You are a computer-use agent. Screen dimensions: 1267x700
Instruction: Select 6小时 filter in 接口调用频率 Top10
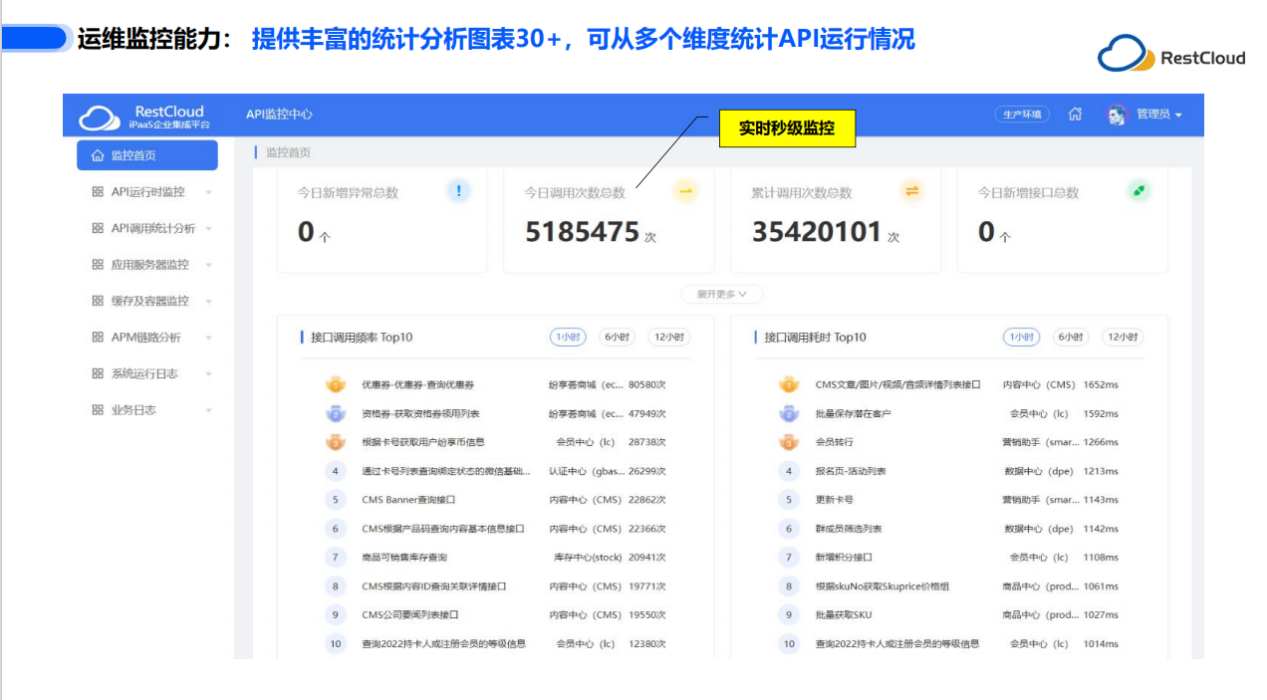(x=617, y=337)
